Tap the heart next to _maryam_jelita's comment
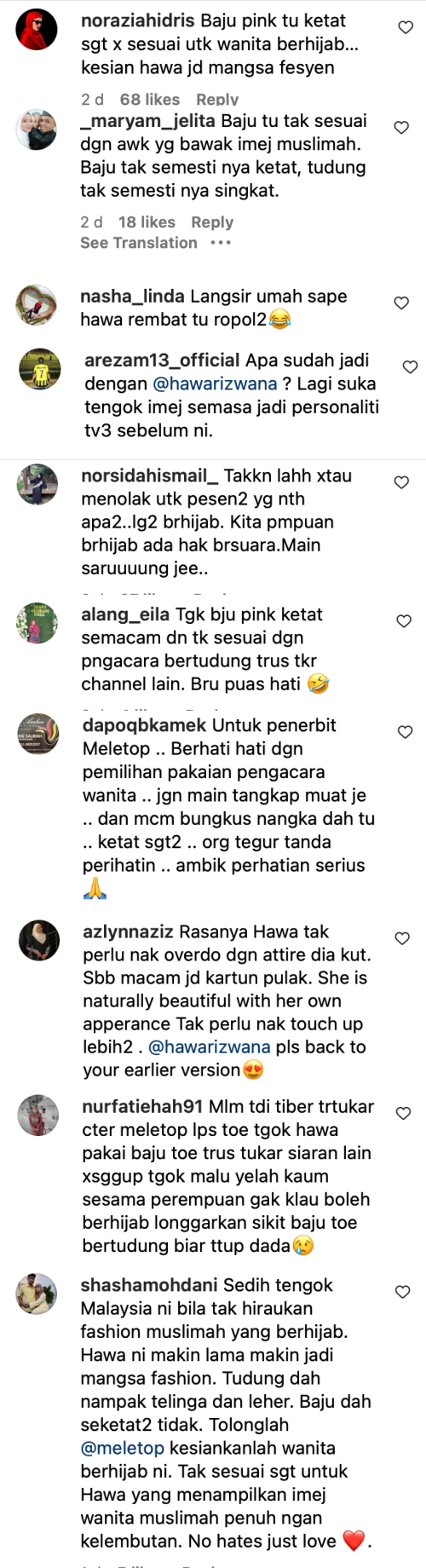This screenshot has height=1568, width=426. pyautogui.click(x=401, y=127)
